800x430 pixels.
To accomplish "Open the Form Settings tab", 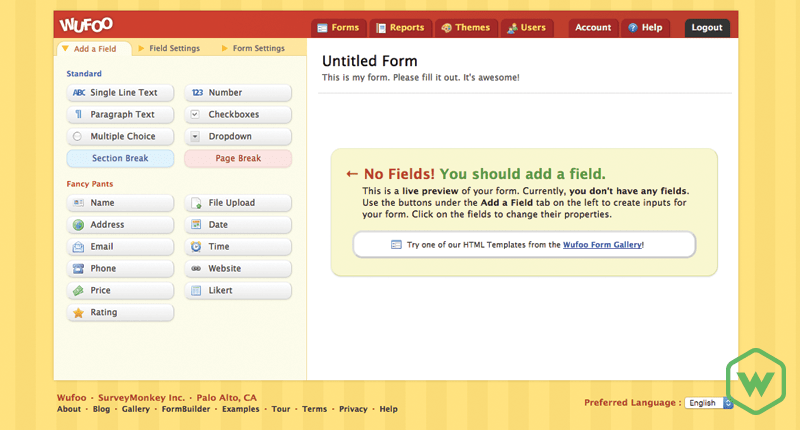I will [x=253, y=48].
